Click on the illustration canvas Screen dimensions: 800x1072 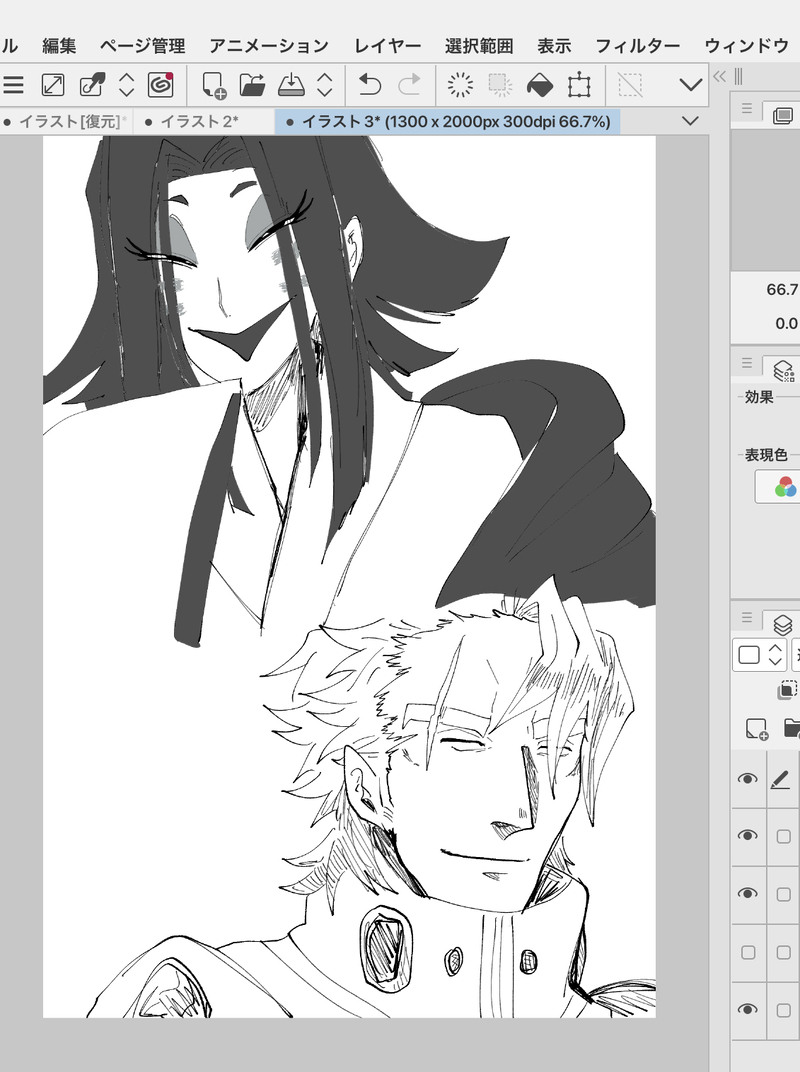coord(349,576)
